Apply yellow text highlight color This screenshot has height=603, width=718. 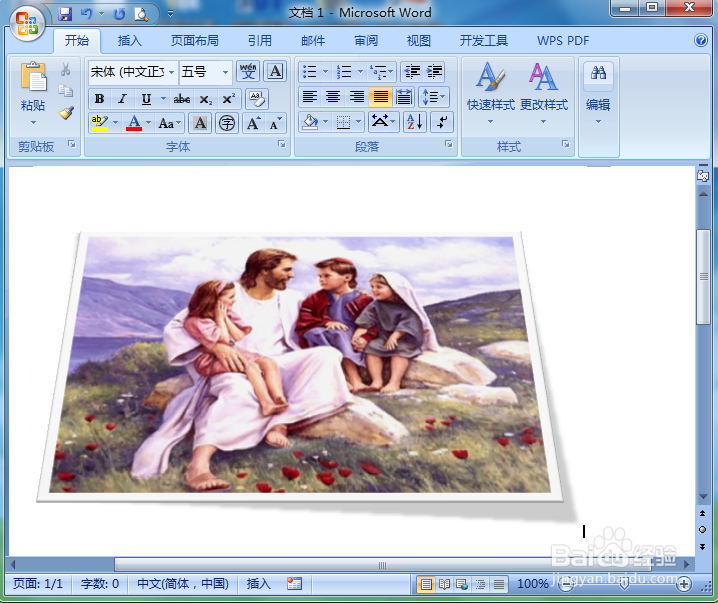pyautogui.click(x=99, y=123)
